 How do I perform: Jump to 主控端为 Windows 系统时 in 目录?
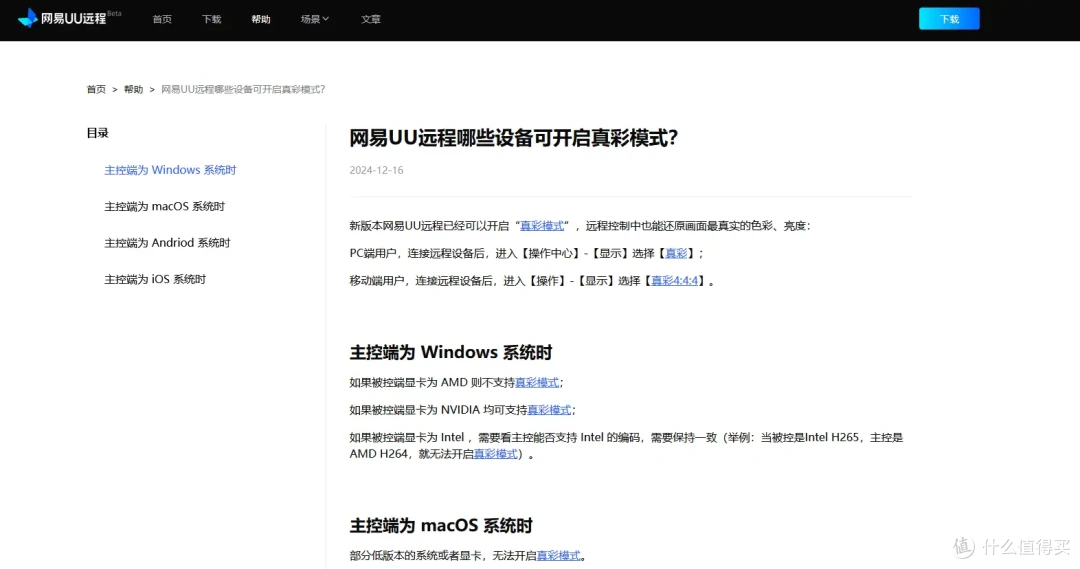pos(170,170)
